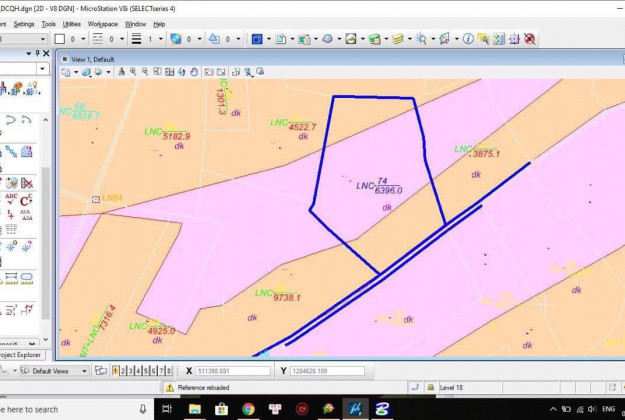Select the Pan View hand tool
This screenshot has height=420, width=625.
(194, 72)
